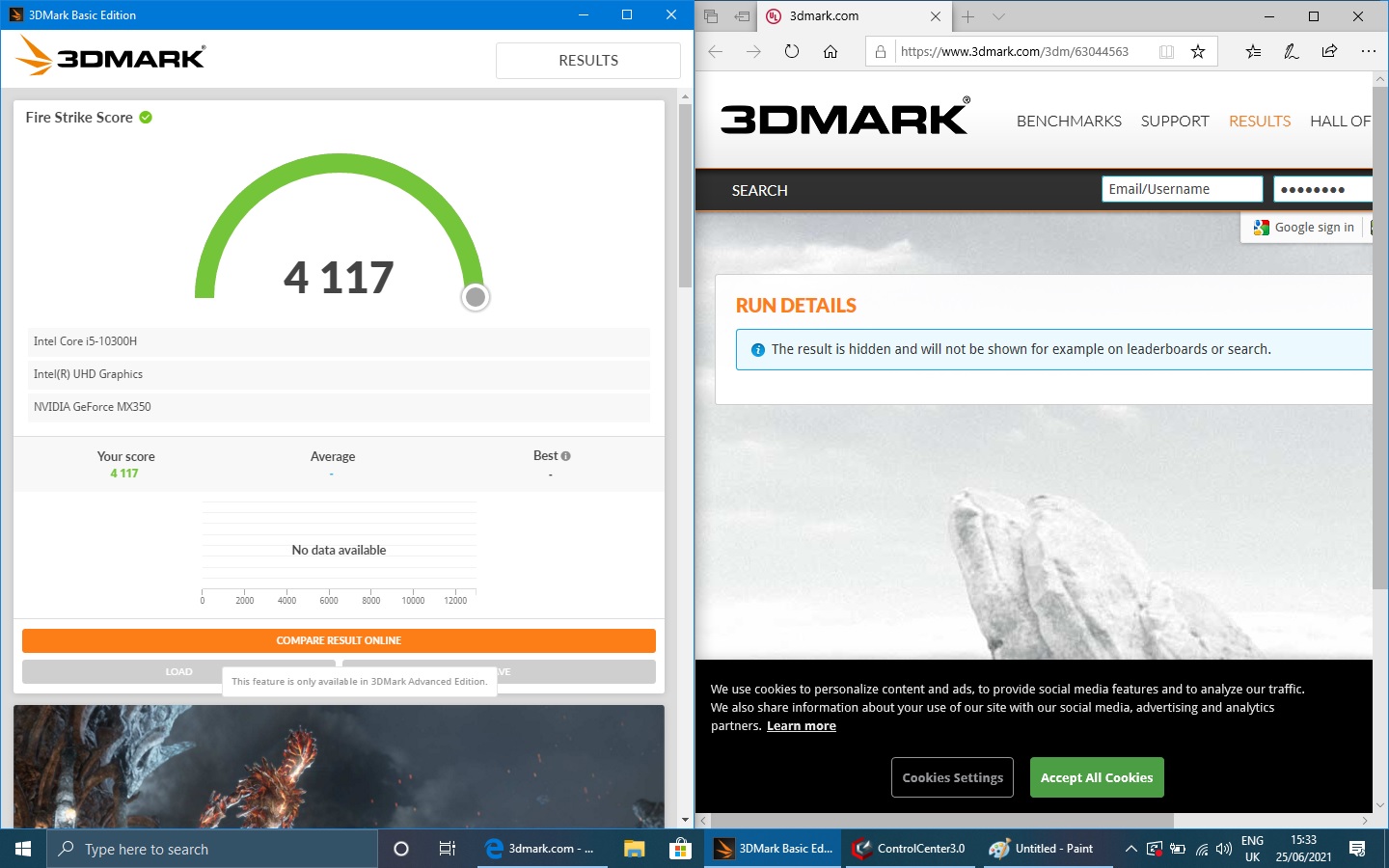Refresh the 3dmark.com page
Image resolution: width=1389 pixels, height=868 pixels.
pyautogui.click(x=792, y=52)
